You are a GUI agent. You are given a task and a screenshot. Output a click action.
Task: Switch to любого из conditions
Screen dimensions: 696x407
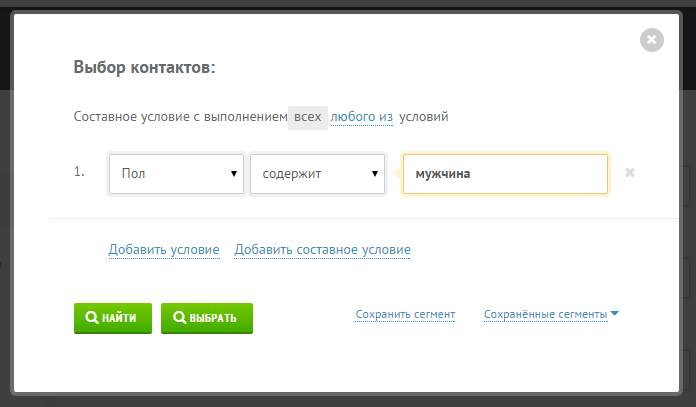click(361, 117)
